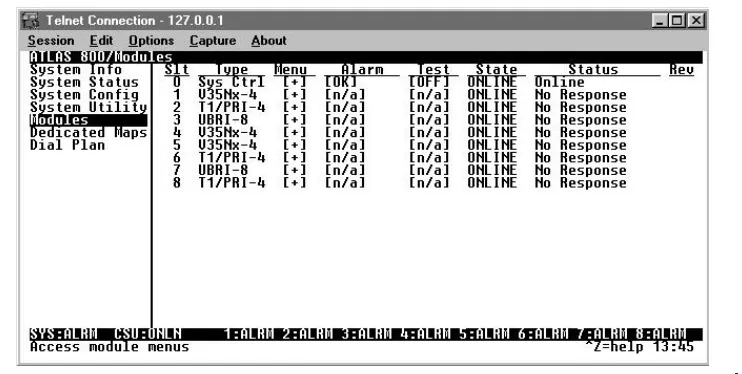Click the 13:45 clock readout
This screenshot has height=374, width=742.
click(673, 347)
